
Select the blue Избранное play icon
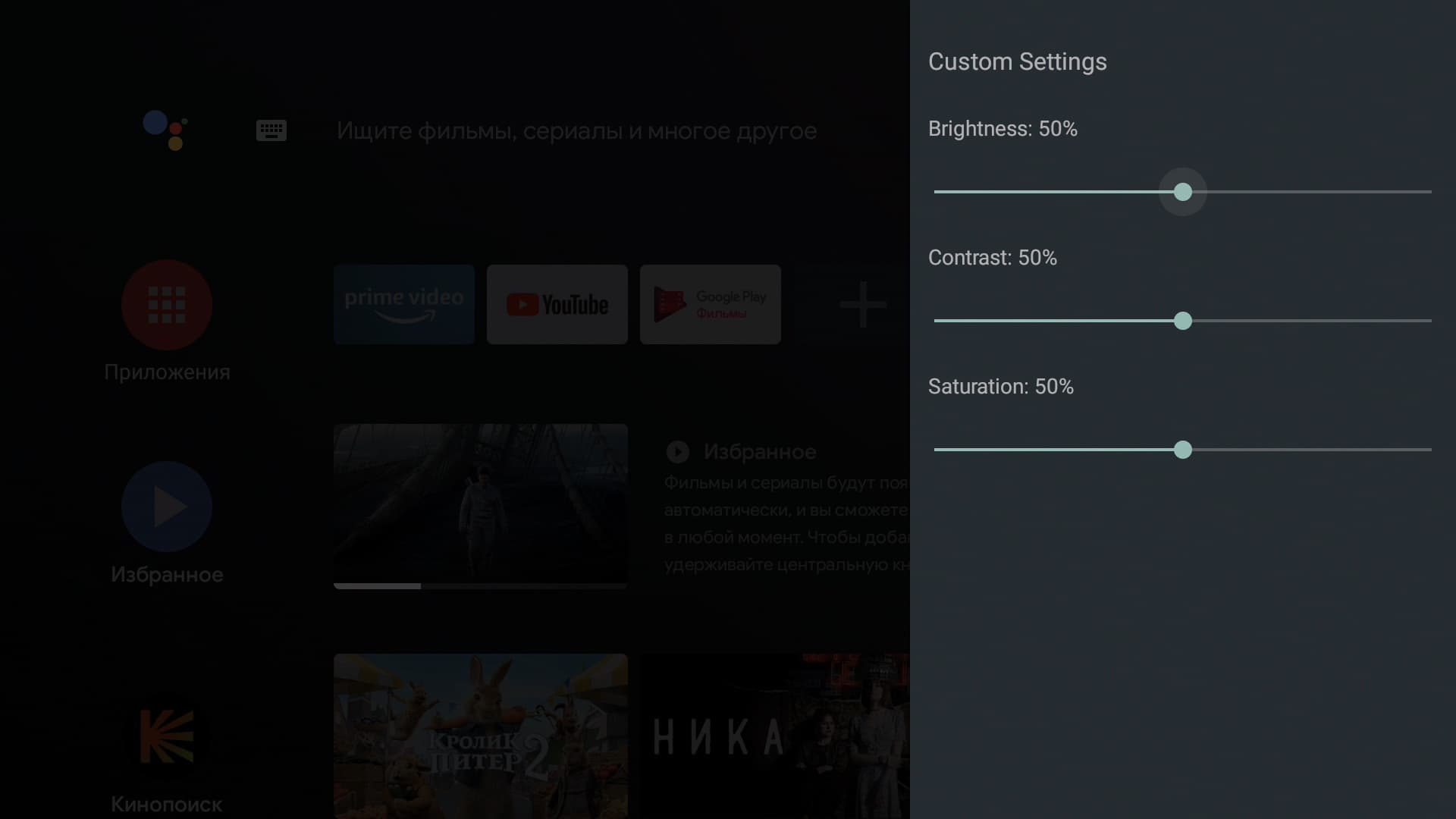click(x=167, y=507)
